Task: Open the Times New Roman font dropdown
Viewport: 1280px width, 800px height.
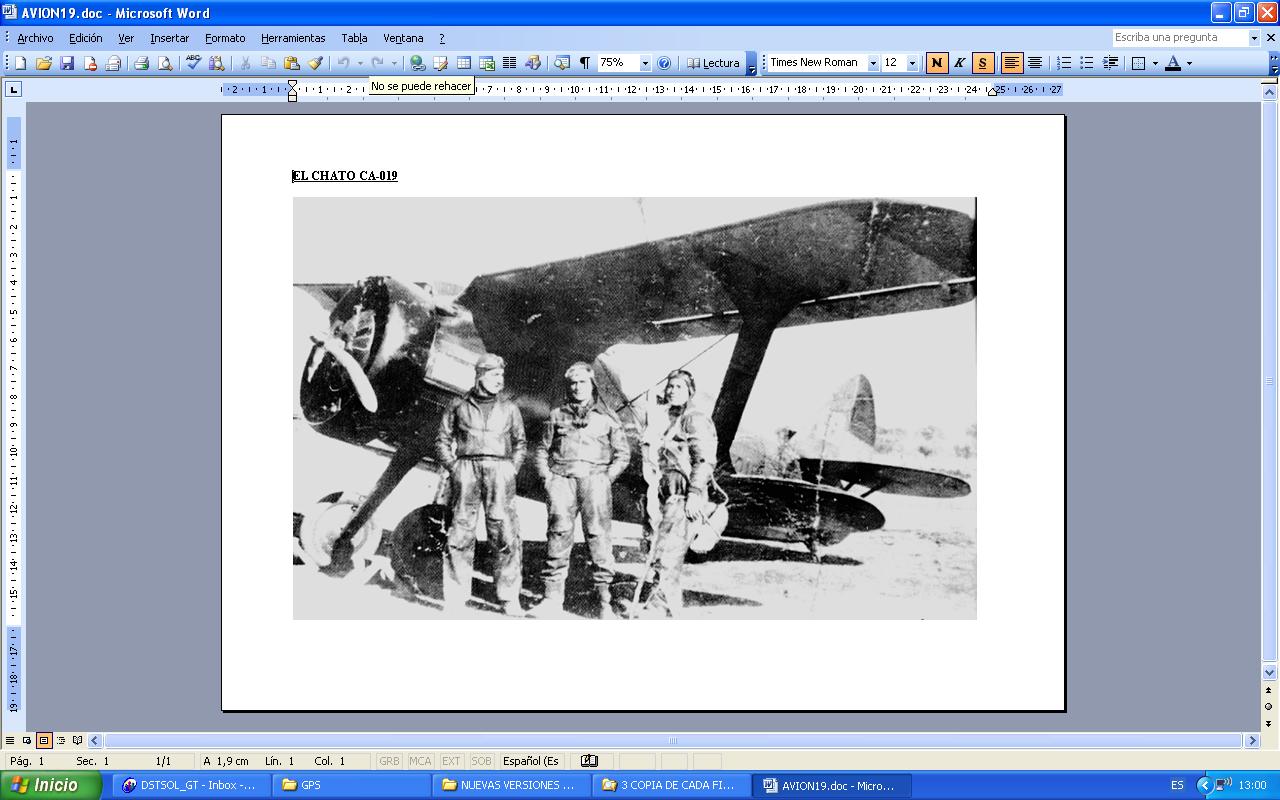Action: 873,63
